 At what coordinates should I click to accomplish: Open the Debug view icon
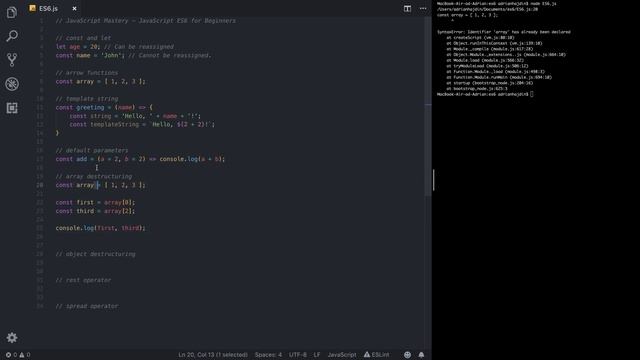pos(12,84)
